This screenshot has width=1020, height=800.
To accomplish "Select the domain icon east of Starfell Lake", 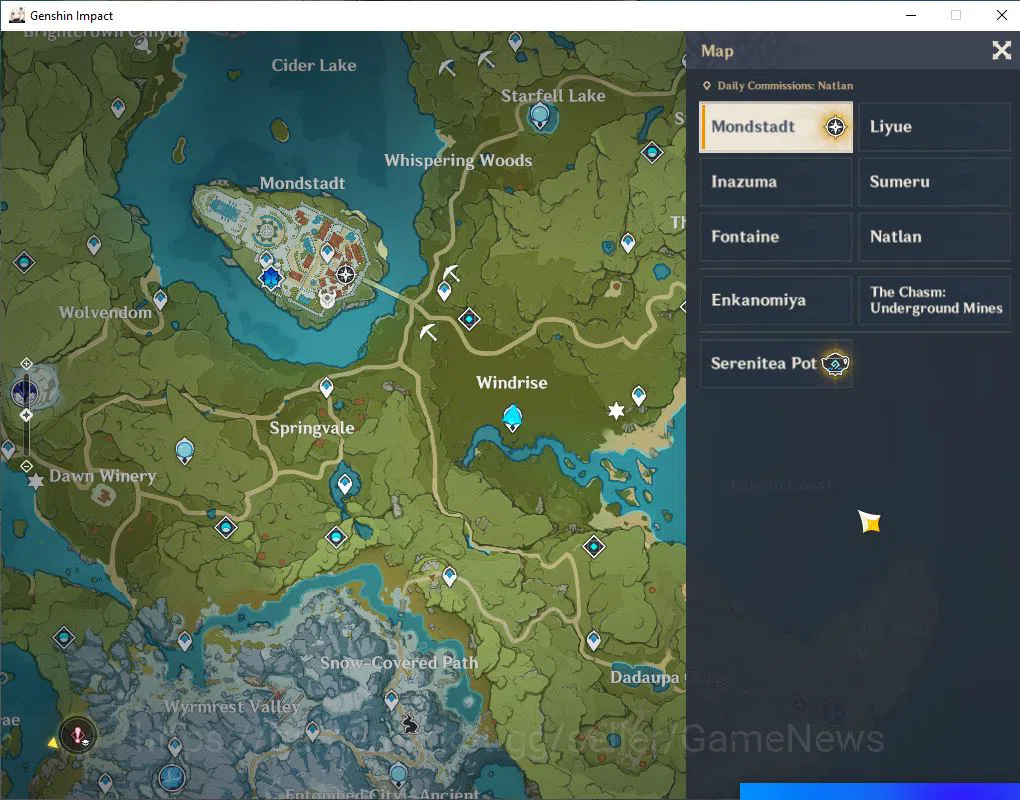I will pos(652,153).
